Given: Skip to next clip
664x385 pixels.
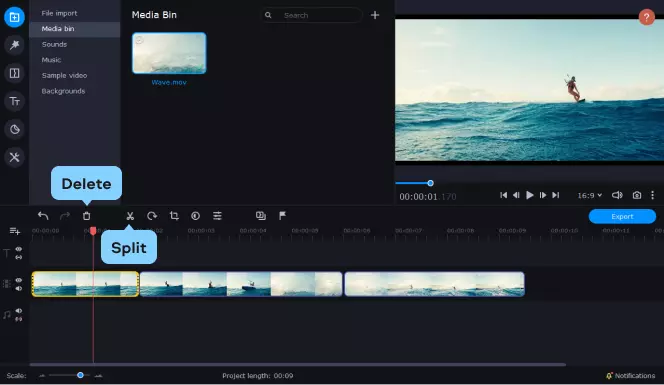Looking at the screenshot, I should (x=556, y=195).
